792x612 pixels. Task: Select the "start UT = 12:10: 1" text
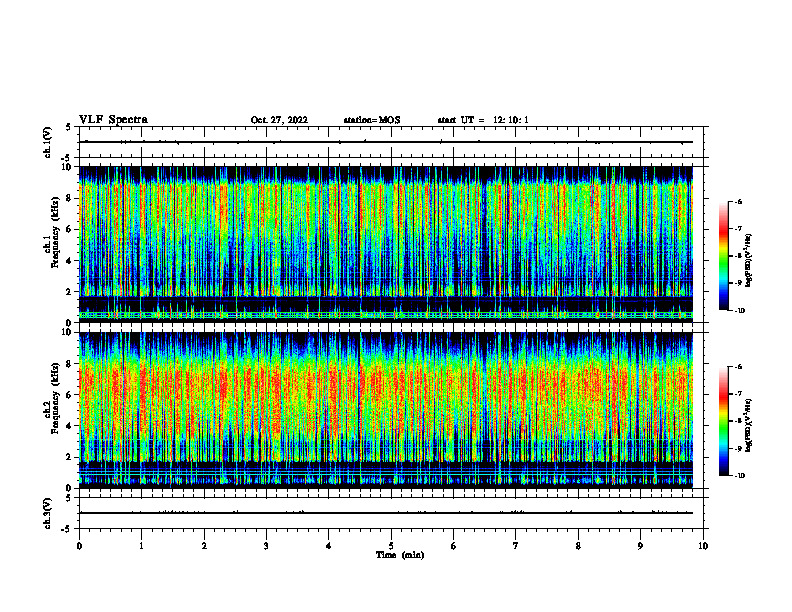coord(483,120)
